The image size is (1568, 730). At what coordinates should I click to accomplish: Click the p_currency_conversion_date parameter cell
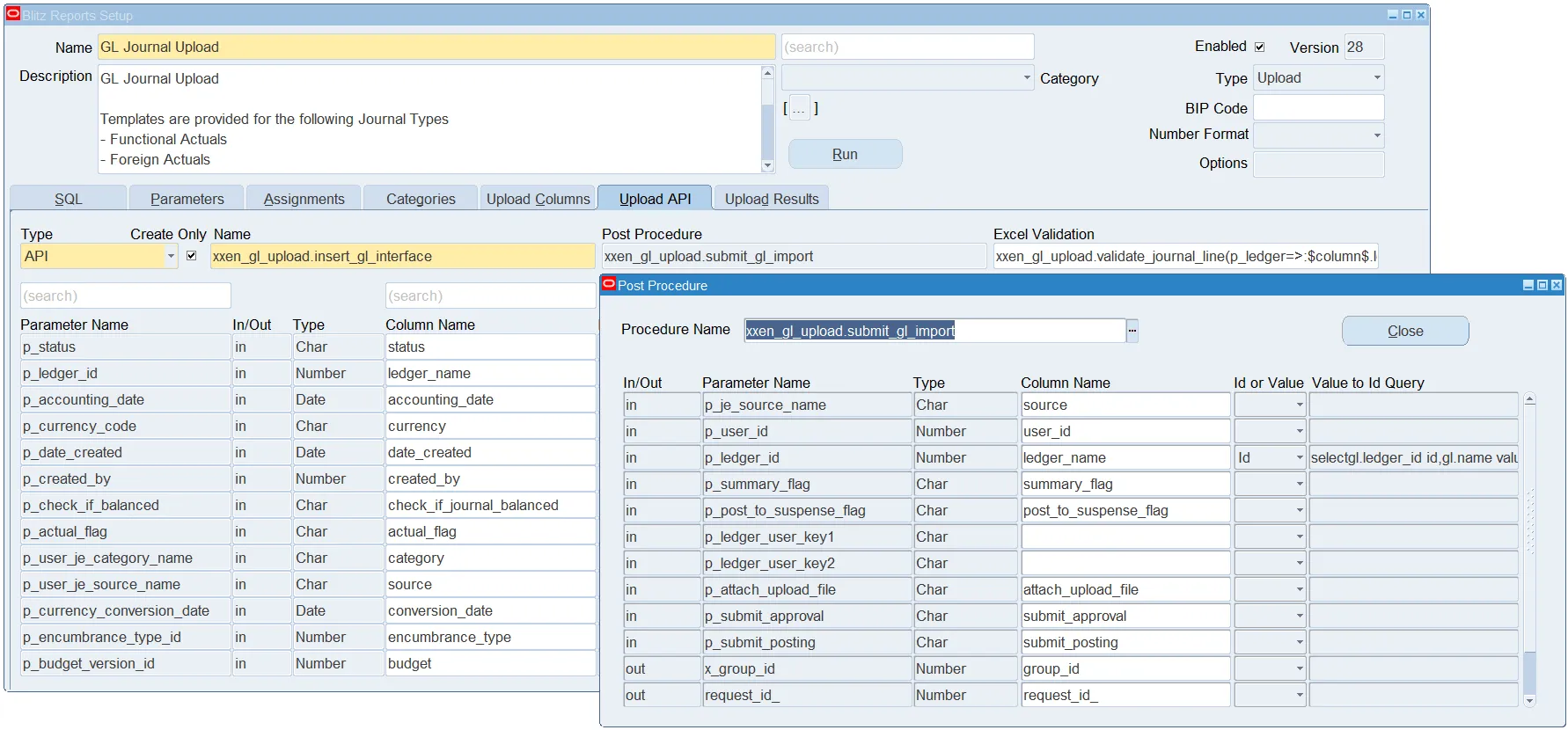125,610
